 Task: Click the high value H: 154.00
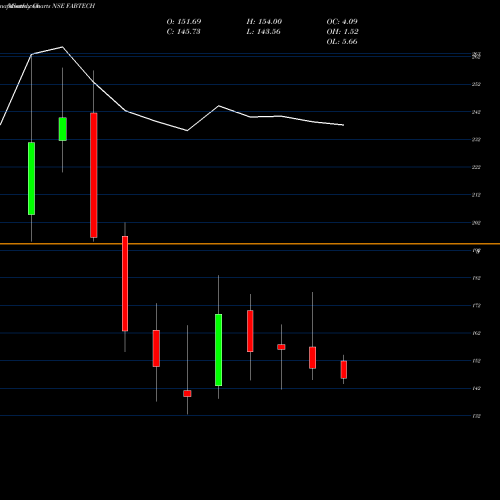coord(264,22)
